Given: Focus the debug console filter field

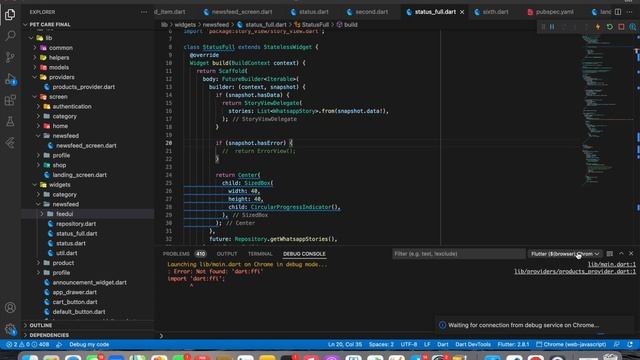Looking at the screenshot, I should click(x=459, y=254).
